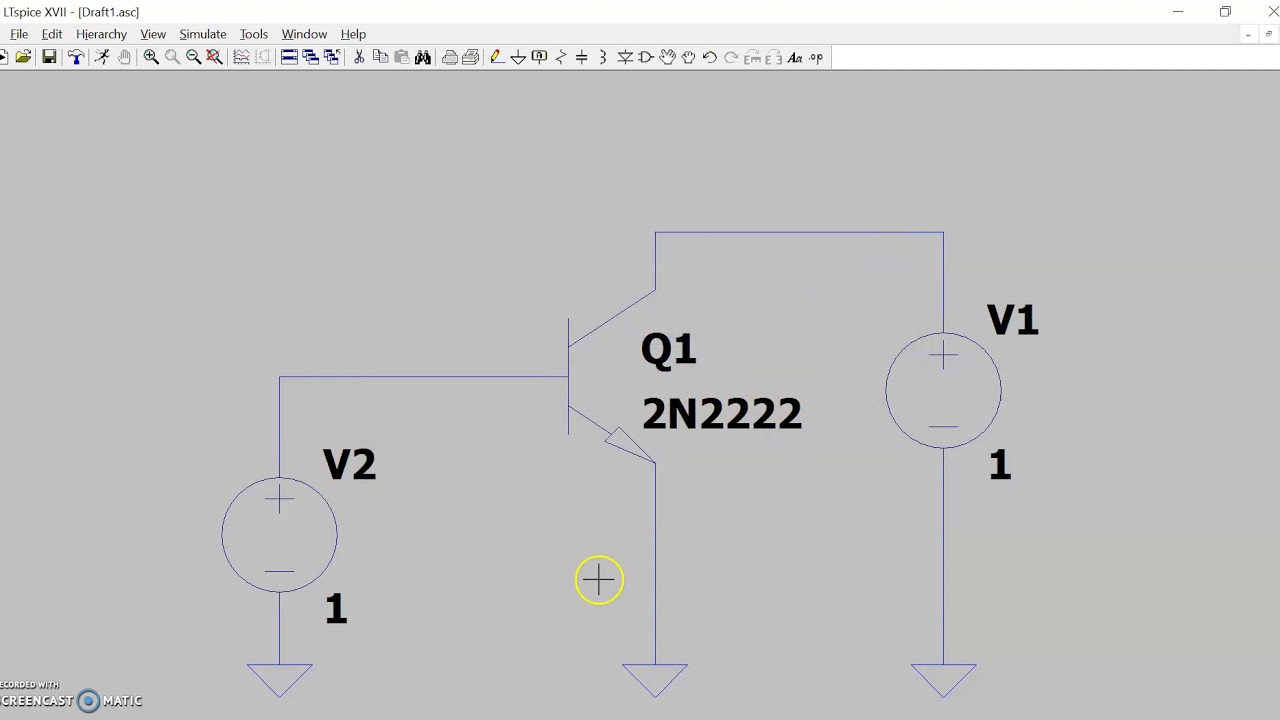Image resolution: width=1280 pixels, height=720 pixels.
Task: Minimize the LTspice XVII main window
Action: [1178, 12]
